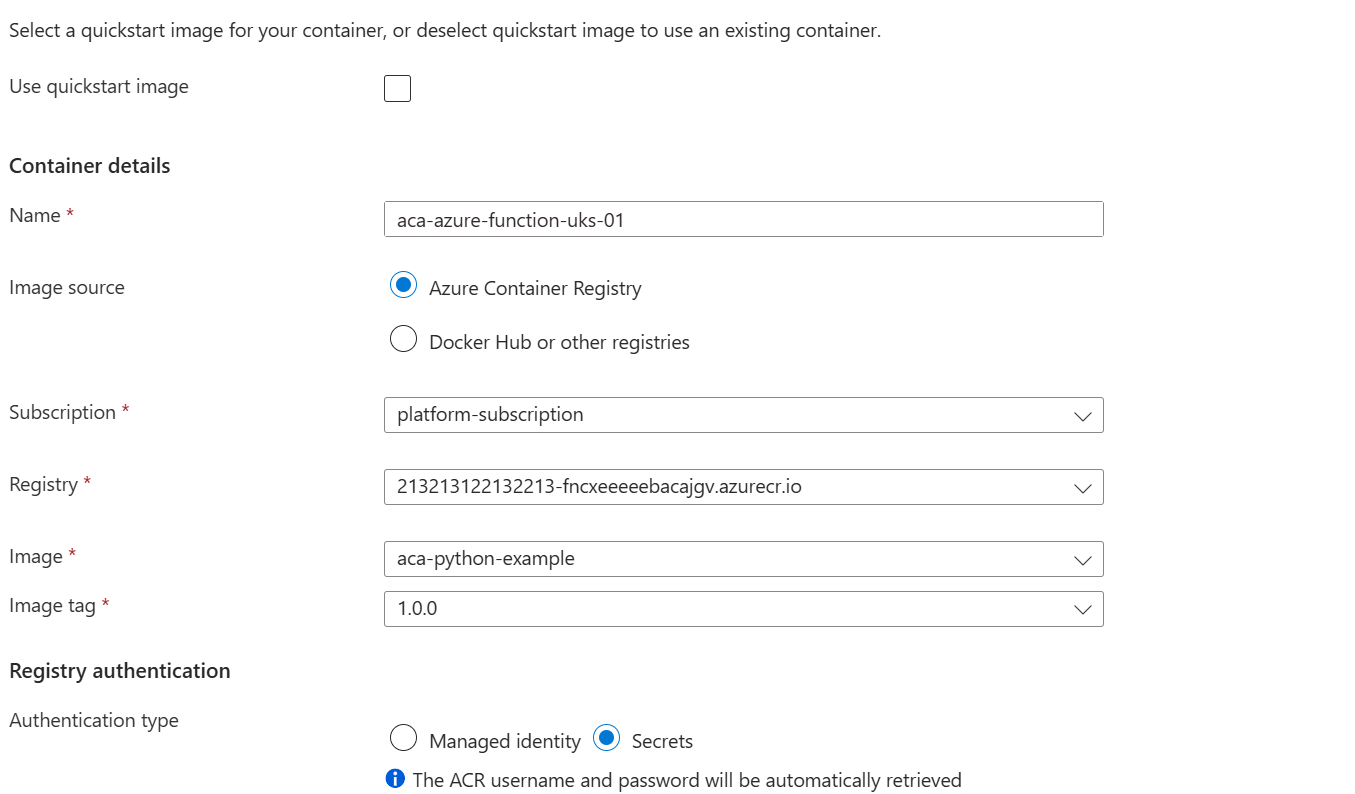This screenshot has height=794, width=1355.
Task: Click the container Name input field
Action: (x=743, y=220)
